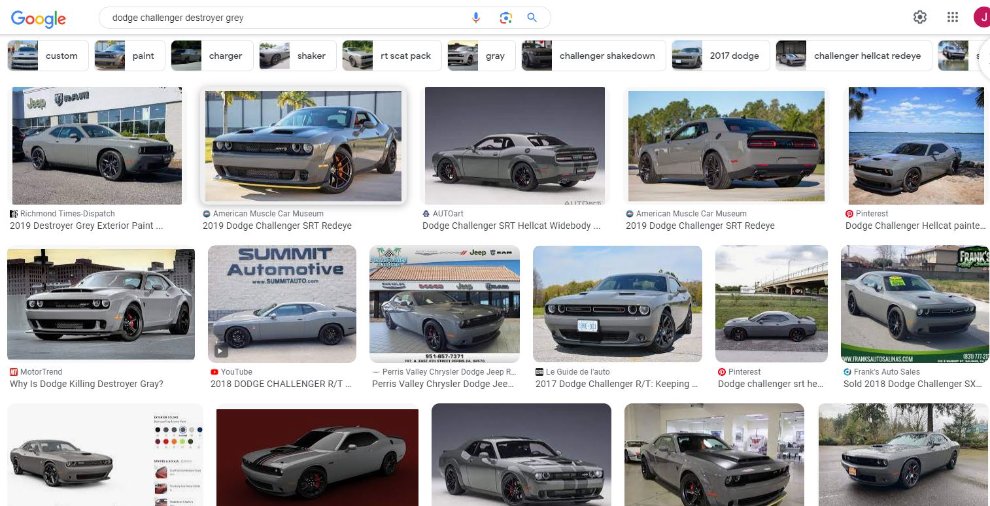Filter by "challenger hellcat redeye" chip

854,56
